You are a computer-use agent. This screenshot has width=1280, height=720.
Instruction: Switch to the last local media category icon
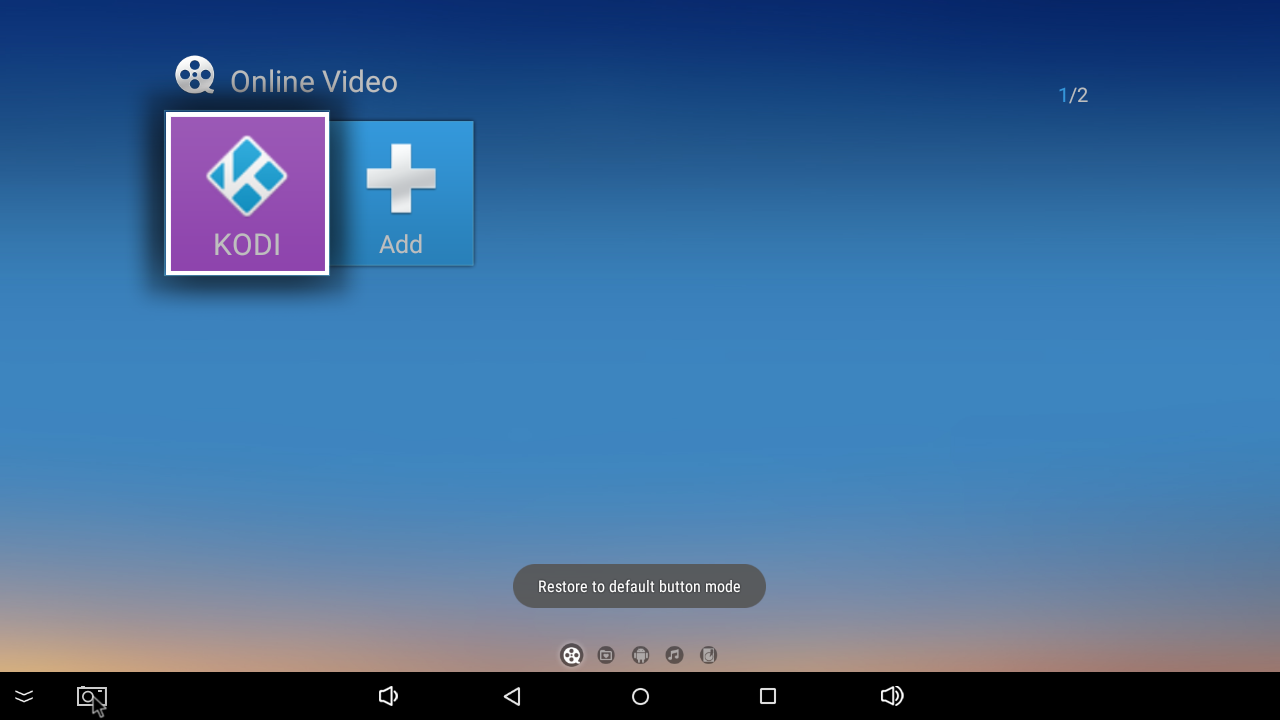pyautogui.click(x=708, y=655)
